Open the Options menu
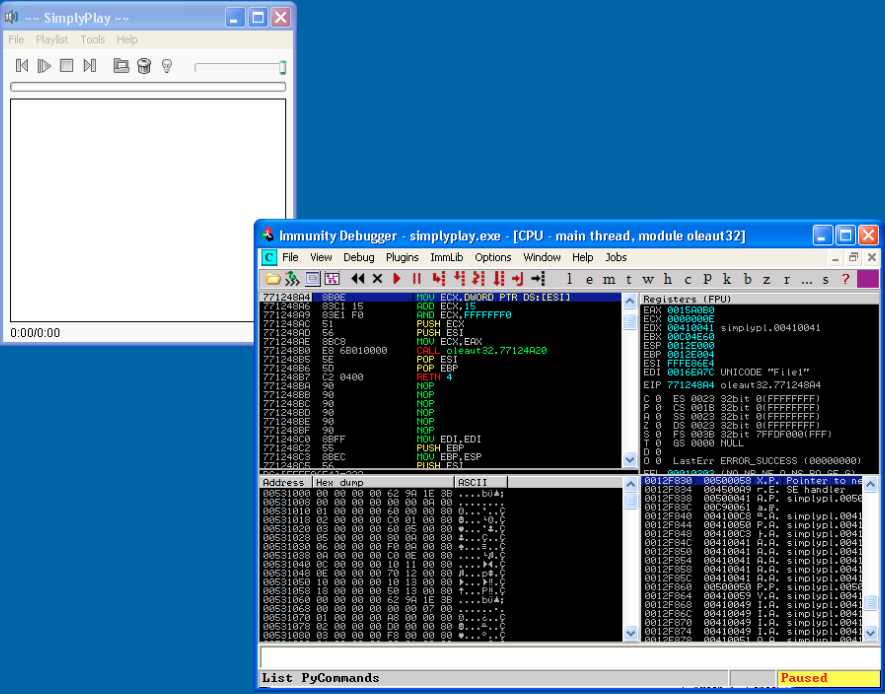Screen dimensions: 885x694 point(493,257)
